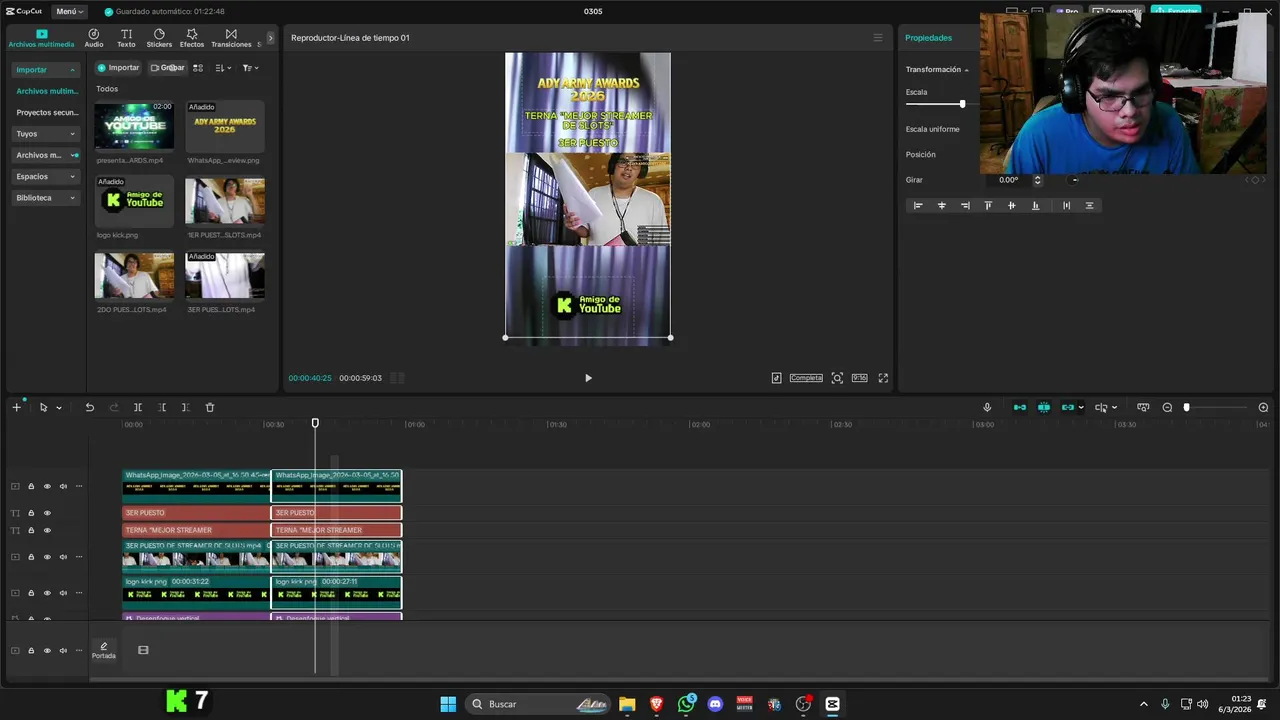Align selected clip to bottom
The image size is (1280, 720).
tap(1035, 206)
